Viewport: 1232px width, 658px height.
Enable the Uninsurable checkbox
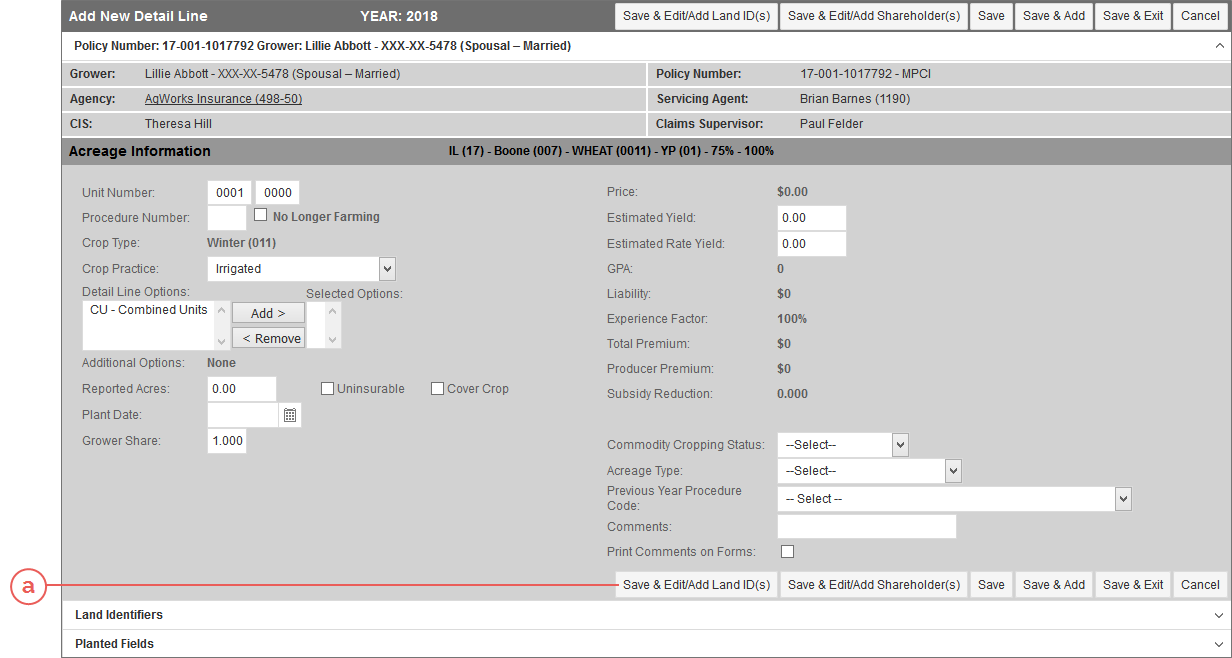point(327,388)
